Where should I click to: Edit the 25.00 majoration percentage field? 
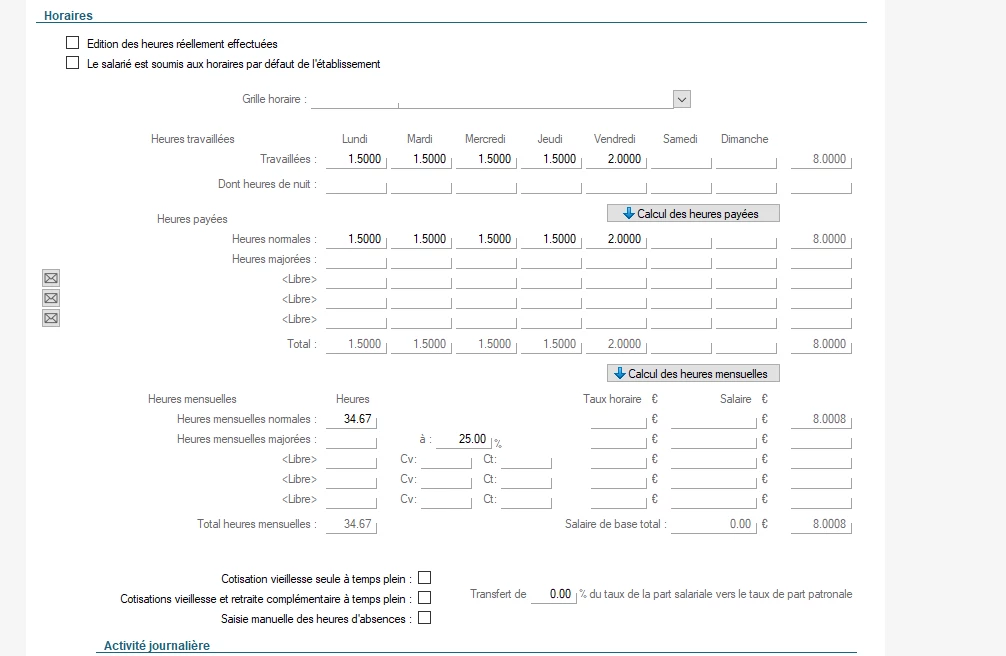click(464, 440)
